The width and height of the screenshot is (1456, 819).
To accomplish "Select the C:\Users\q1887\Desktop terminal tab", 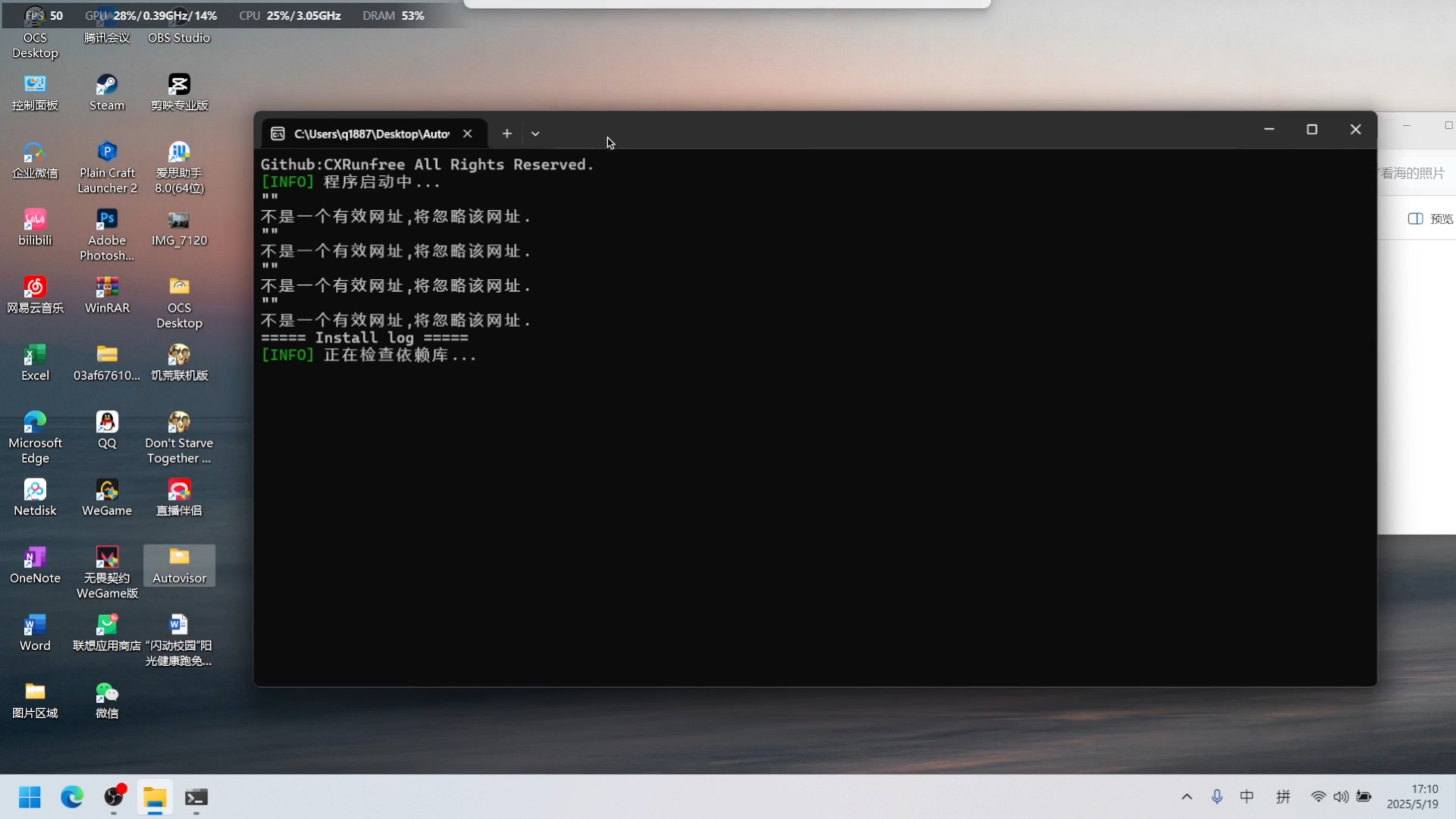I will coord(371,134).
